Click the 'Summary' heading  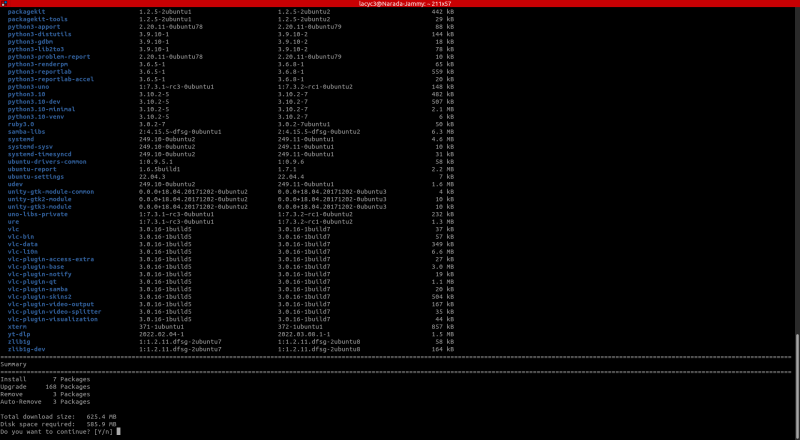14,364
